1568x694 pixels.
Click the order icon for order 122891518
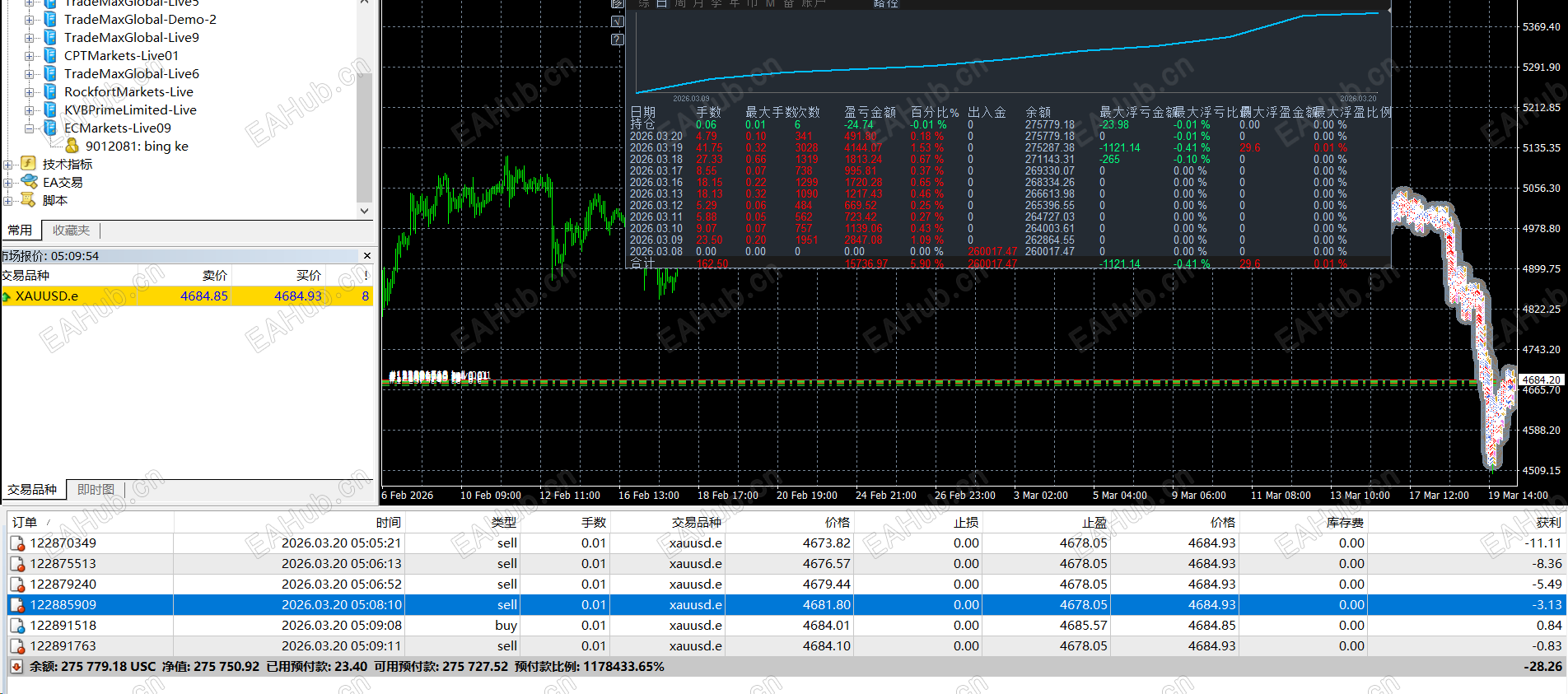17,626
